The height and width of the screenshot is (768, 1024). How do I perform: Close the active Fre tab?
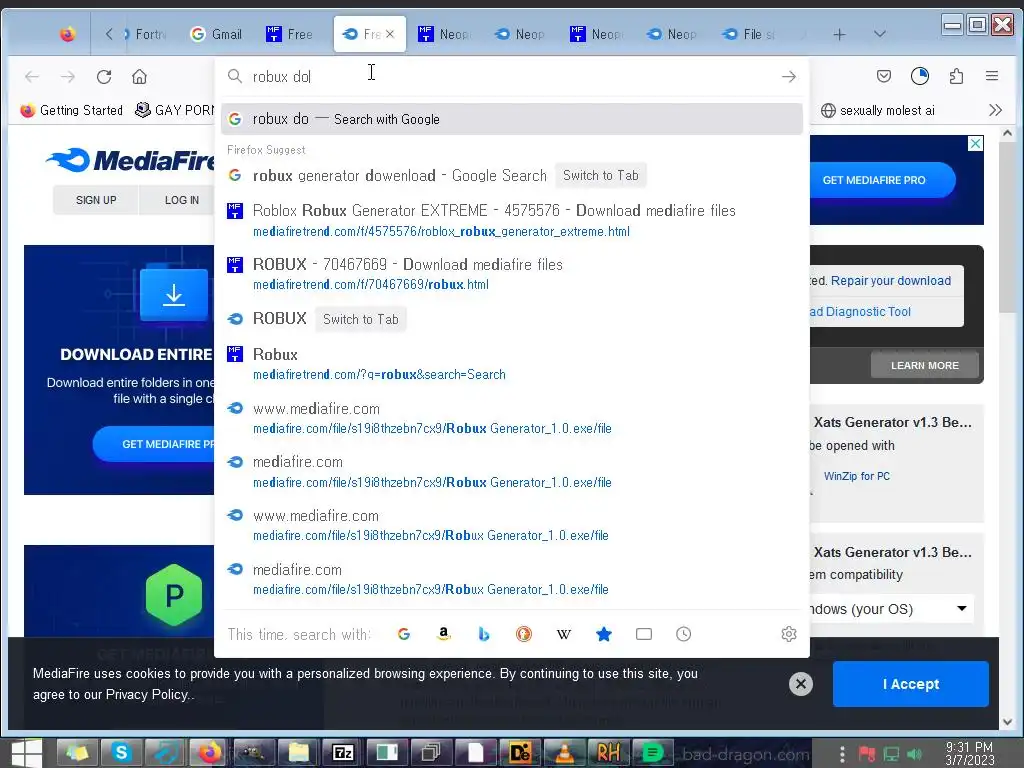click(390, 34)
